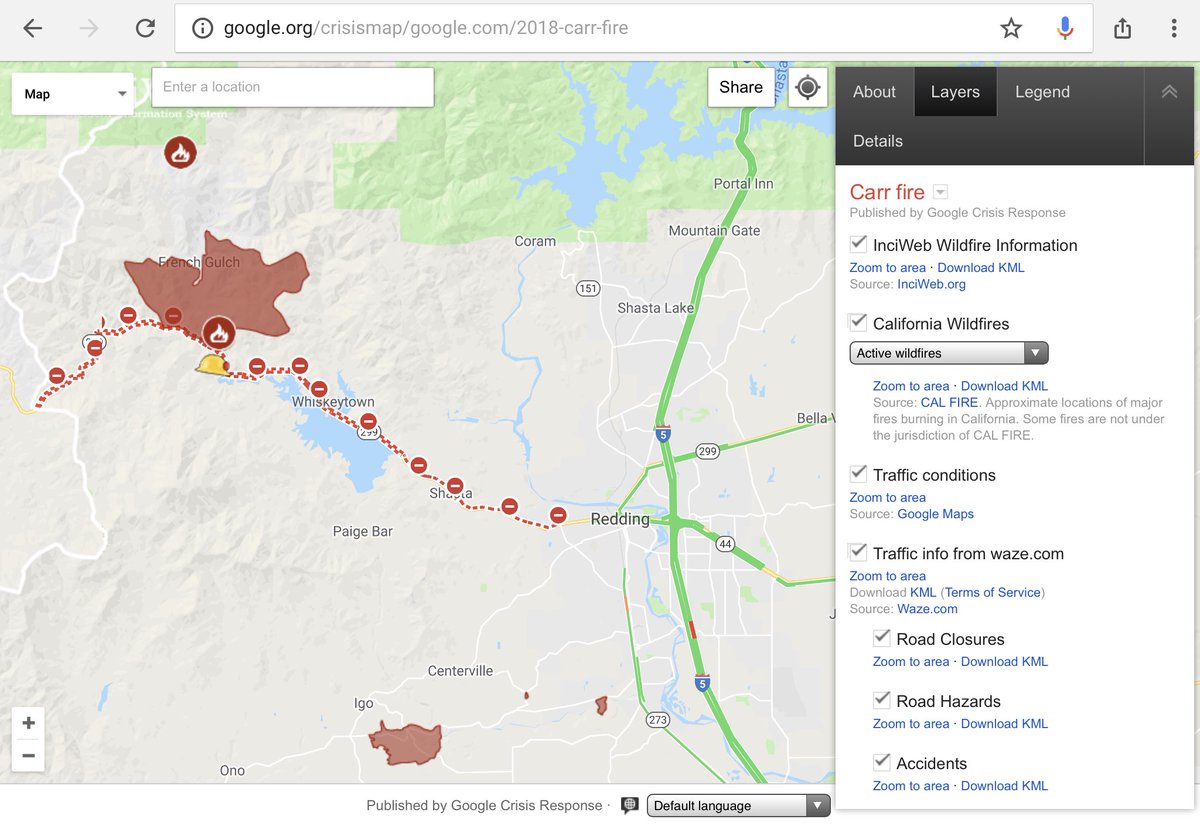1200x826 pixels.
Task: Download KML for Road Closures
Action: tap(1004, 661)
